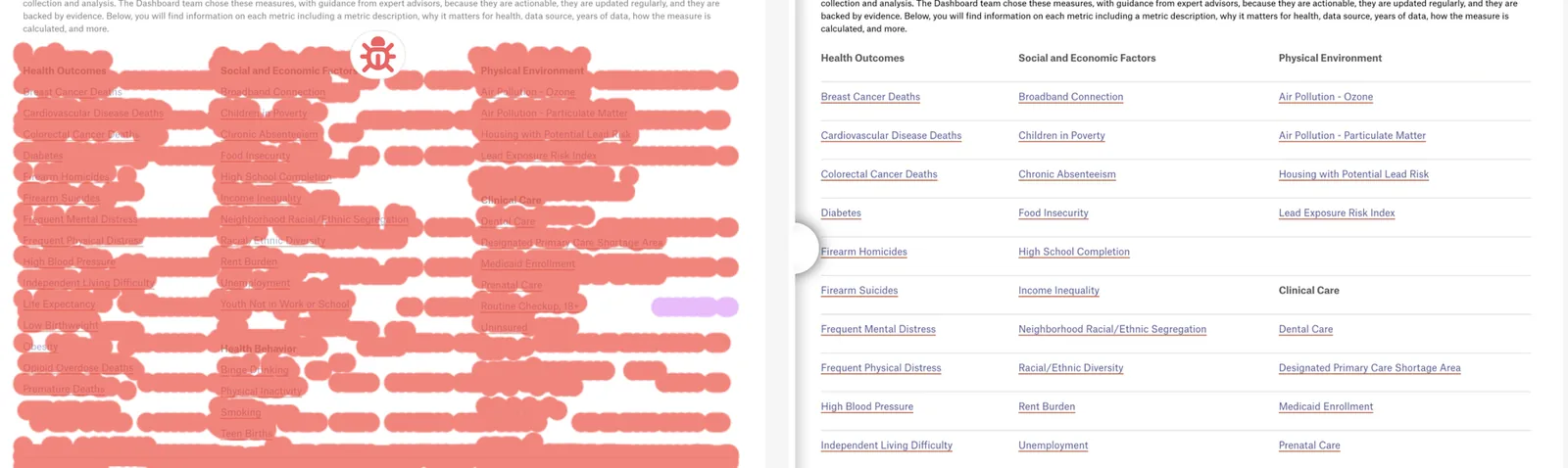The height and width of the screenshot is (468, 1568).
Task: Select the Health Behavior heading in the left pane
Action: (259, 350)
